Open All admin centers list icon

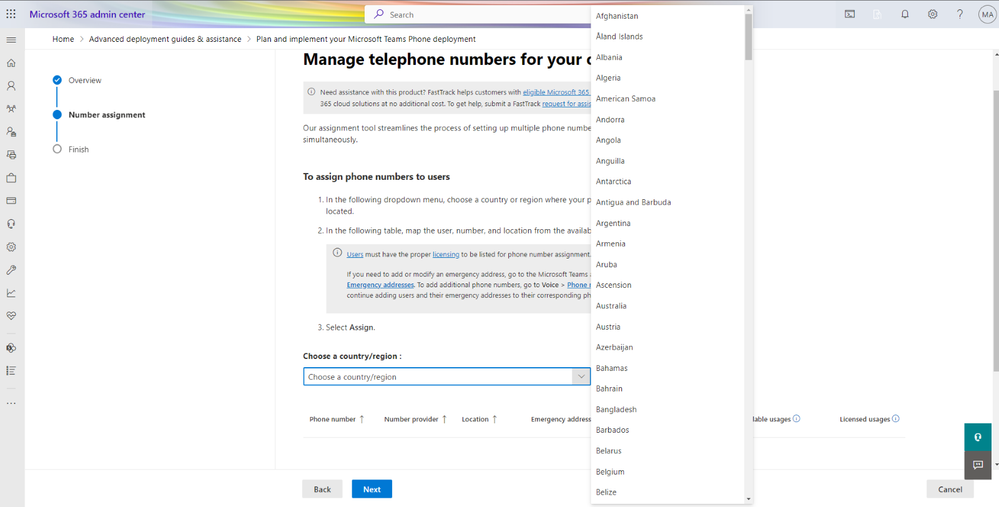[11, 371]
